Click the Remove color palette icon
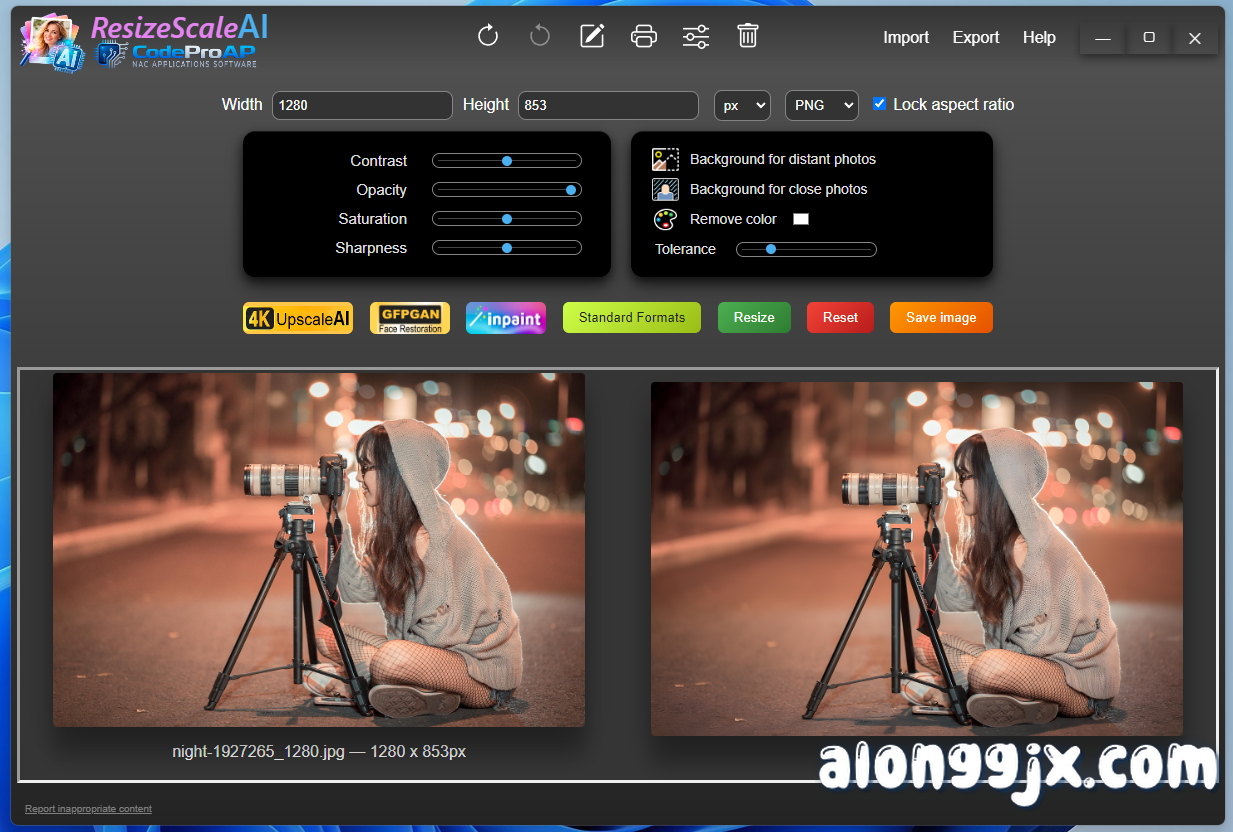This screenshot has width=1233, height=832. pos(665,220)
